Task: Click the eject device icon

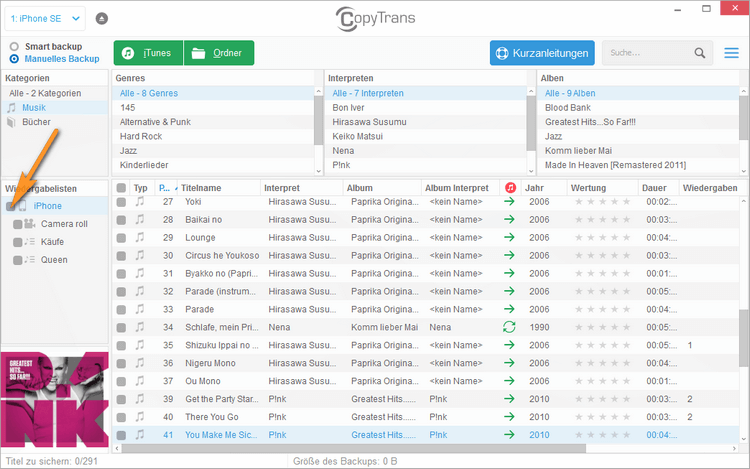Action: click(101, 19)
